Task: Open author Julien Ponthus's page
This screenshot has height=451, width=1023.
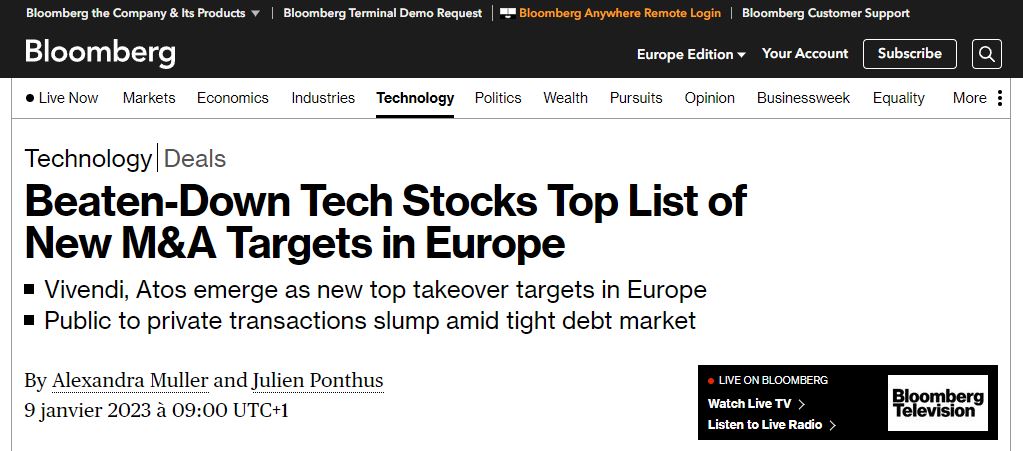Action: coord(318,381)
